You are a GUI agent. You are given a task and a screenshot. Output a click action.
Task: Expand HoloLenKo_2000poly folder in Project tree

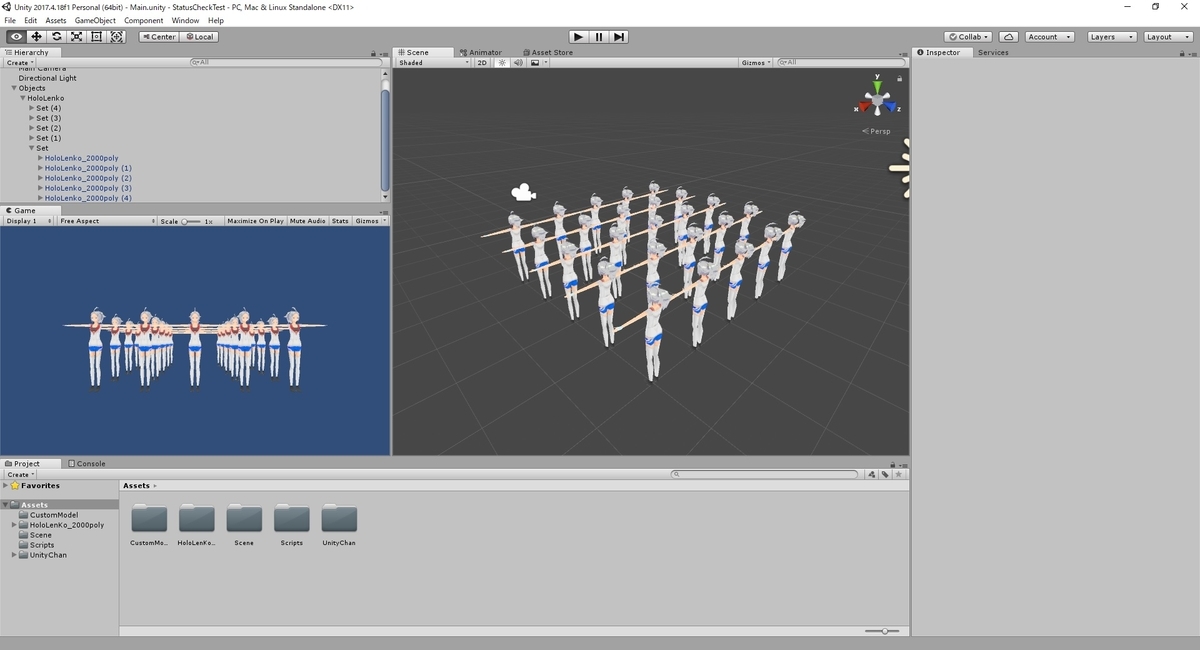(x=14, y=525)
